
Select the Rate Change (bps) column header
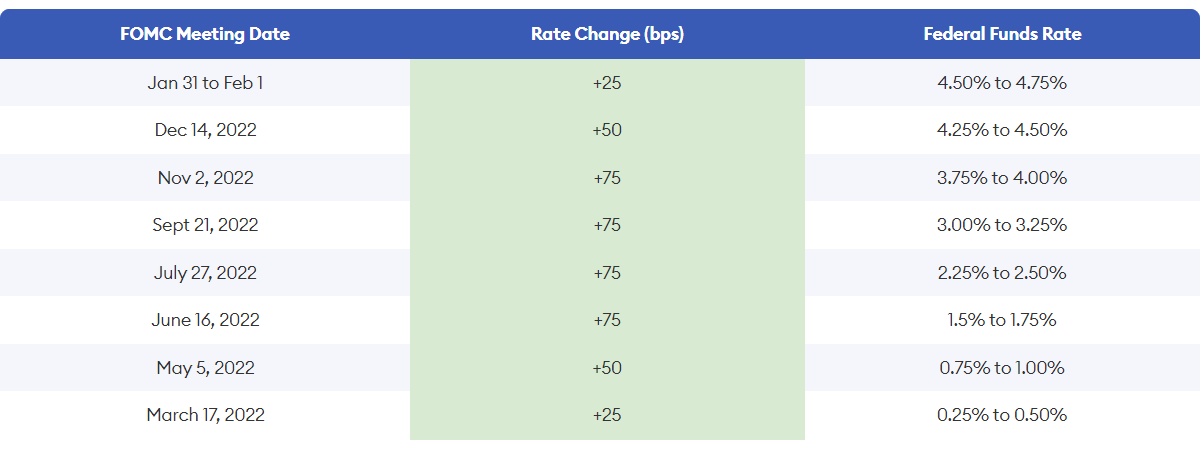(607, 34)
